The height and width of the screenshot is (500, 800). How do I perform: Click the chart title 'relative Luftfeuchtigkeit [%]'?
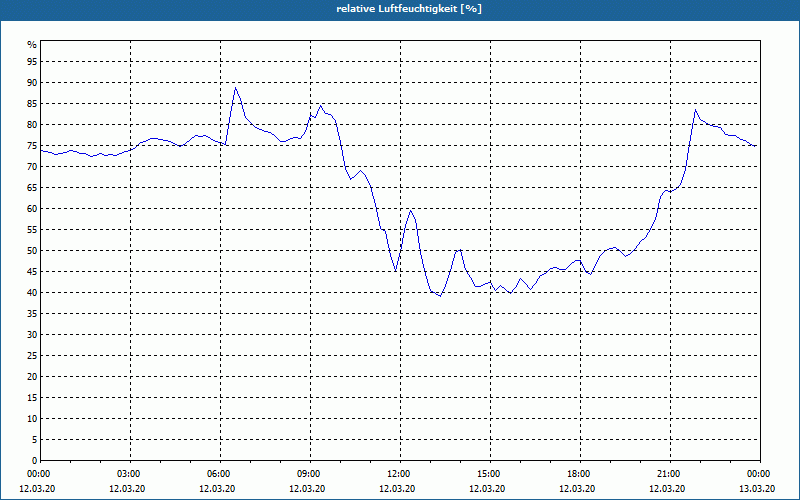pos(409,9)
